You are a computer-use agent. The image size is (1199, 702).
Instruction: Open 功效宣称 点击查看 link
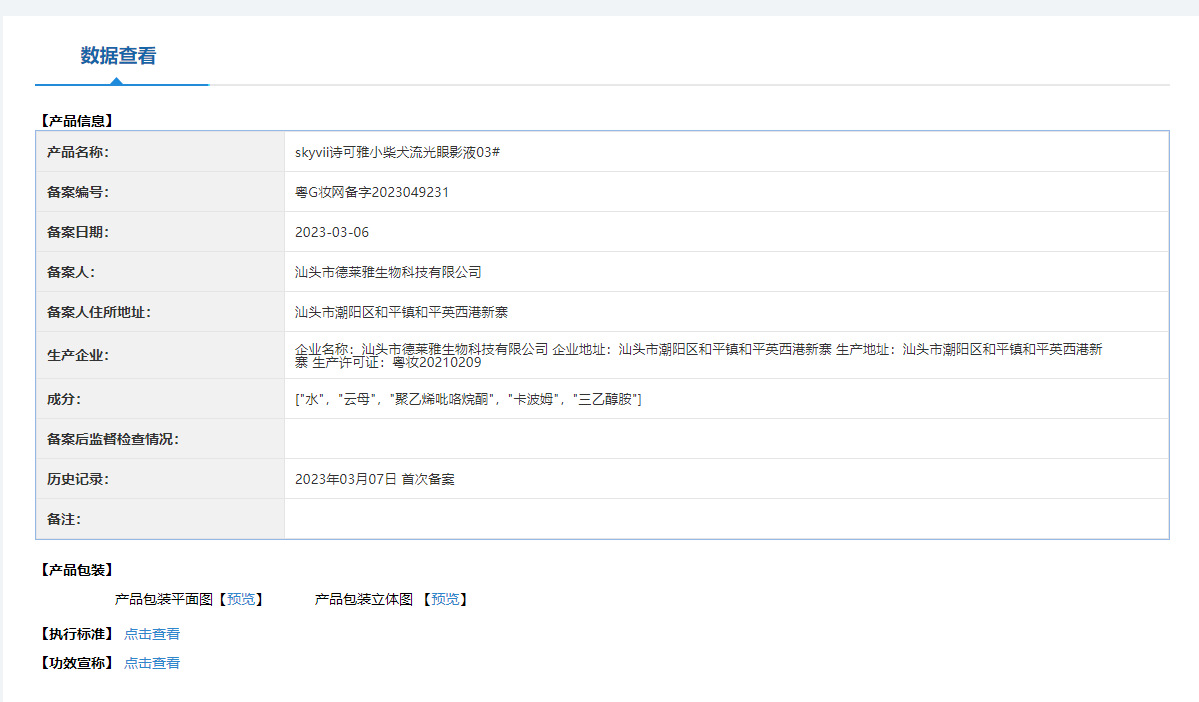tap(152, 663)
